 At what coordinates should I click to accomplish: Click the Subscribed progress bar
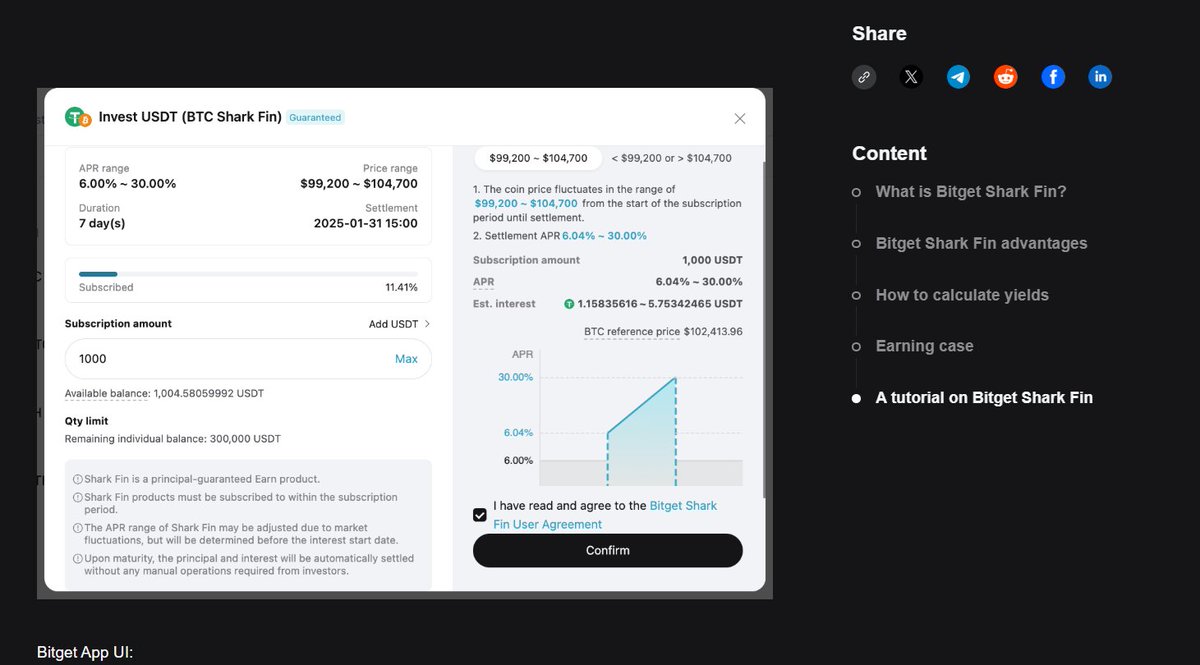[248, 273]
